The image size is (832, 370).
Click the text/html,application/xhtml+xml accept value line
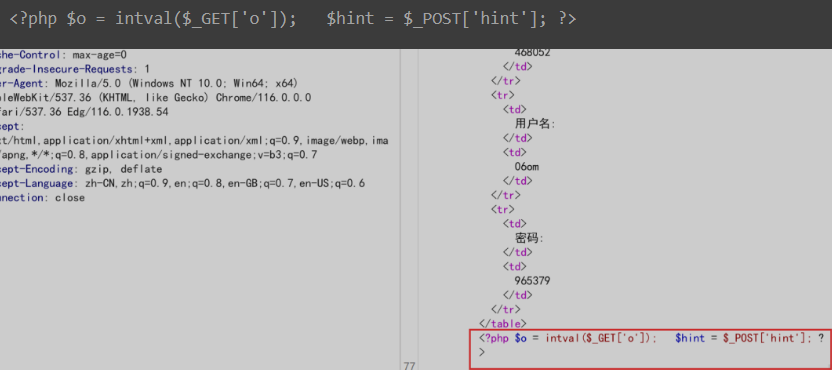[x=194, y=141]
